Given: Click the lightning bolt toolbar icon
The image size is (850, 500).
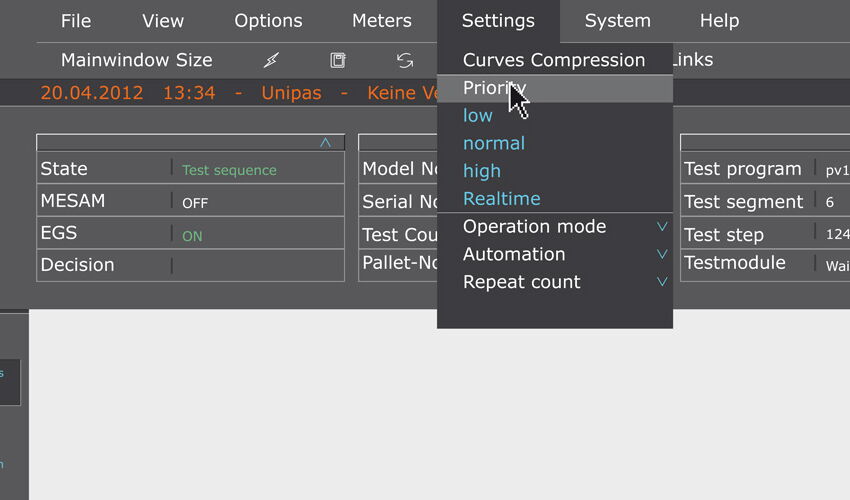Looking at the screenshot, I should tap(272, 60).
